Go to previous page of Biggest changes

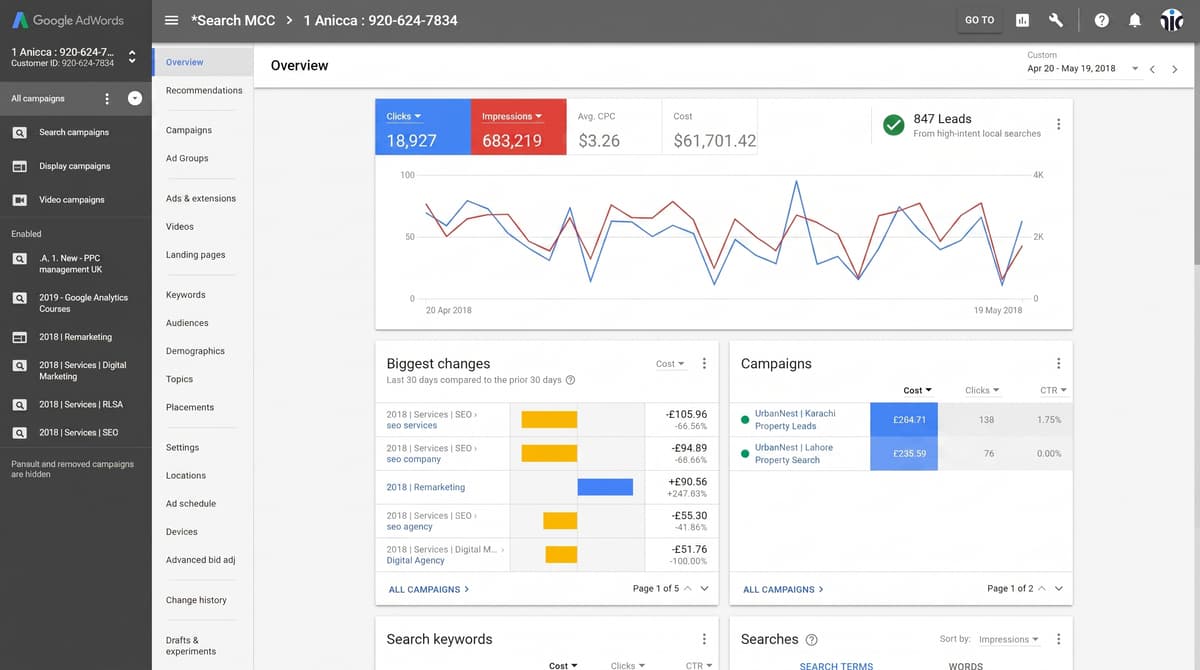coord(687,589)
